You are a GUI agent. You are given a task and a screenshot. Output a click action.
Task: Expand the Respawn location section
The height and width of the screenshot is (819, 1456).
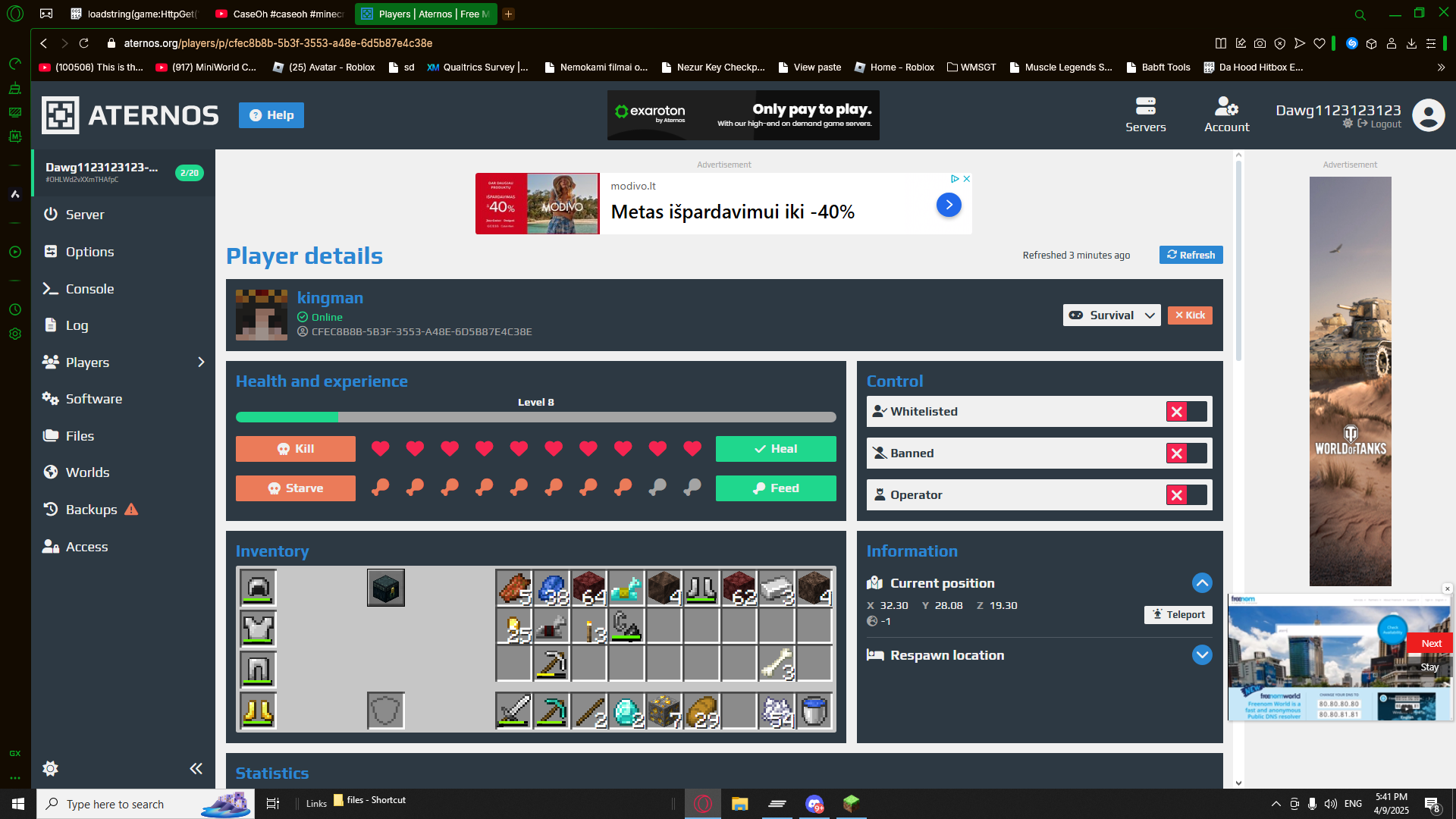(x=1202, y=655)
